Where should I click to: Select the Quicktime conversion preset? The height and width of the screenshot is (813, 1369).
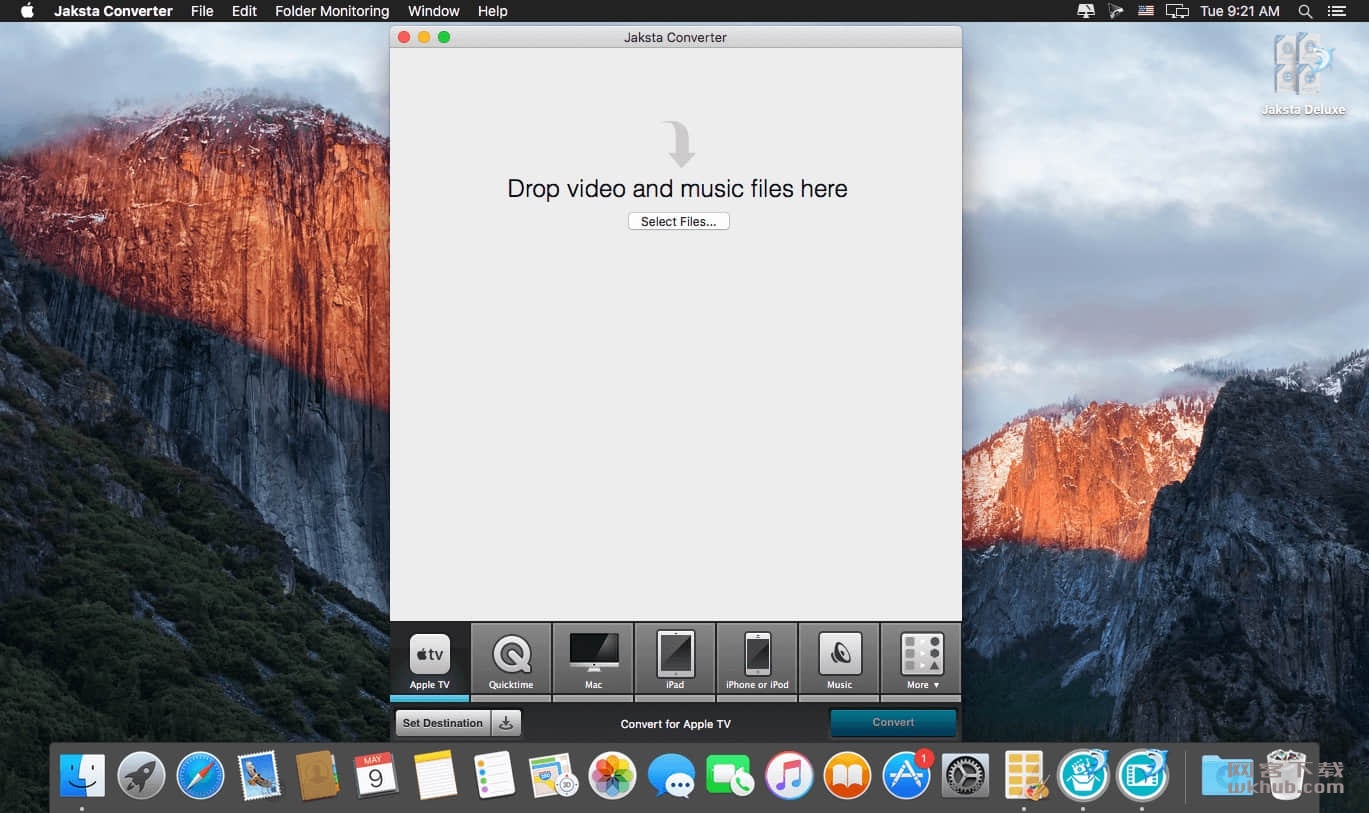pos(511,660)
